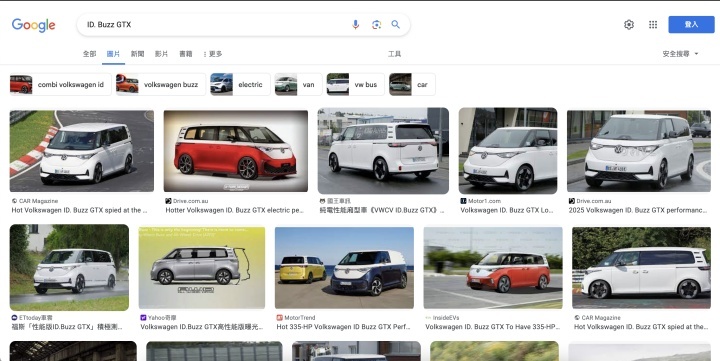Switch to the 全部 tab

point(89,54)
